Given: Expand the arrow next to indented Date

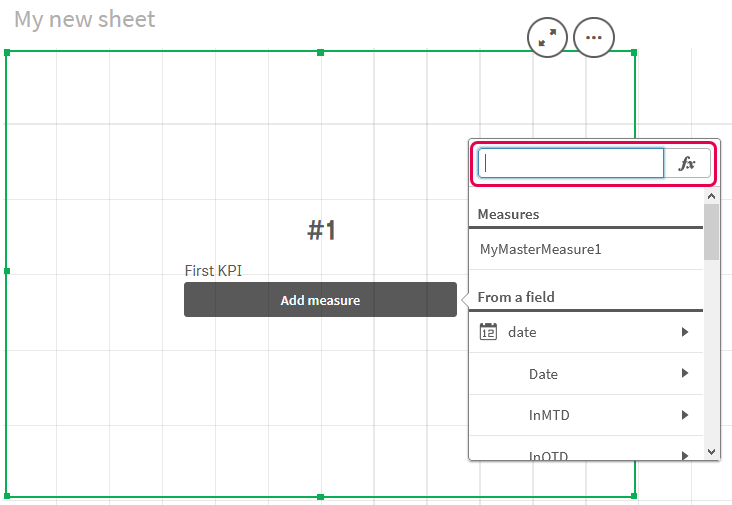Looking at the screenshot, I should [685, 374].
